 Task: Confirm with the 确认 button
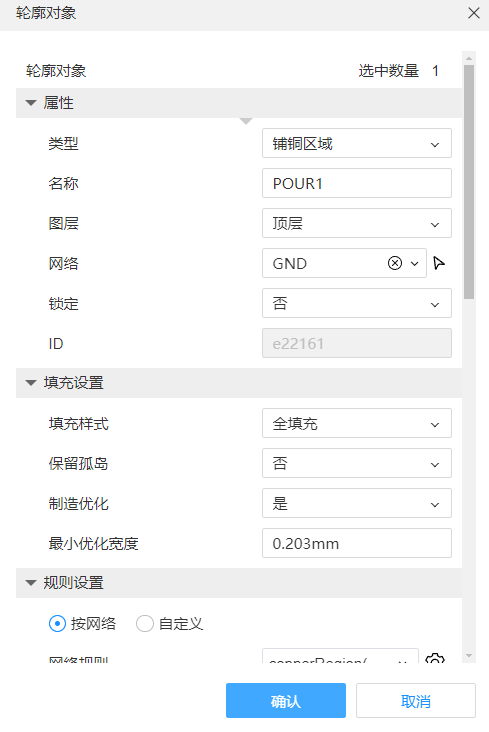[x=286, y=701]
